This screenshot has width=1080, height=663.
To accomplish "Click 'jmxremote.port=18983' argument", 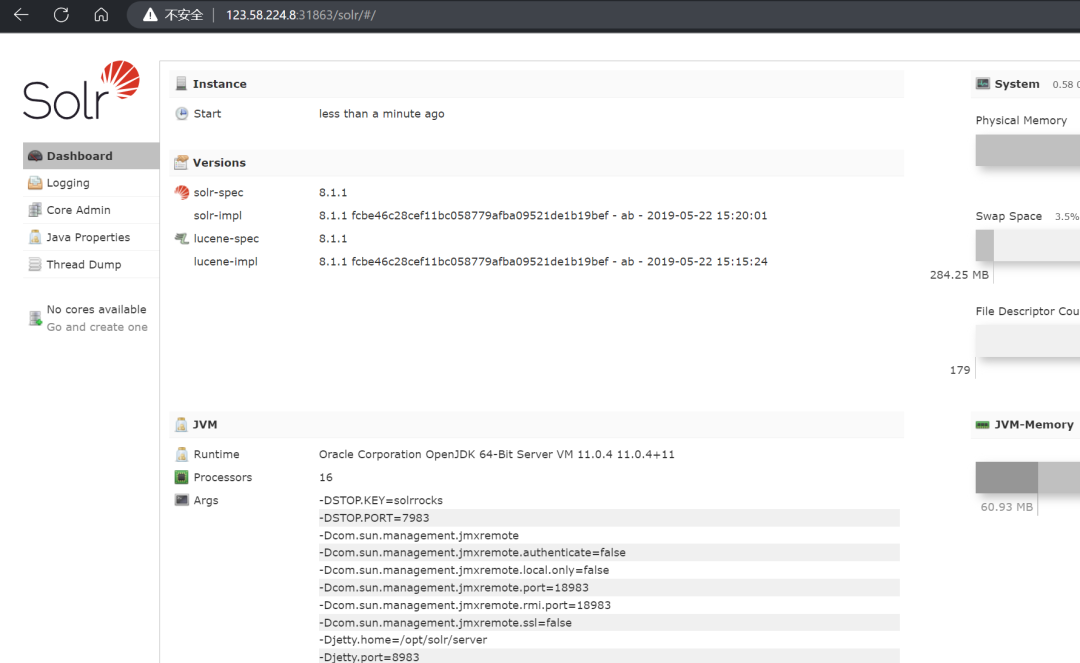I will [454, 588].
